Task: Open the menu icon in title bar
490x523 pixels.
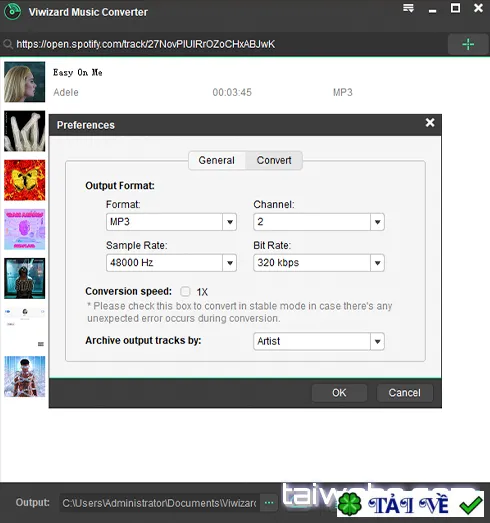Action: click(408, 8)
